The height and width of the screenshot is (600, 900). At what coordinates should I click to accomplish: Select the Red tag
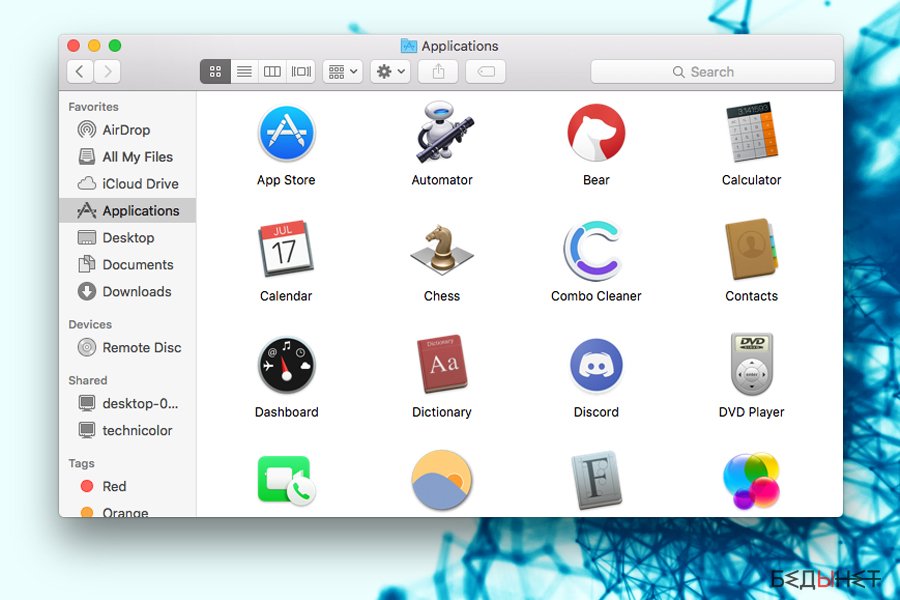[127, 486]
